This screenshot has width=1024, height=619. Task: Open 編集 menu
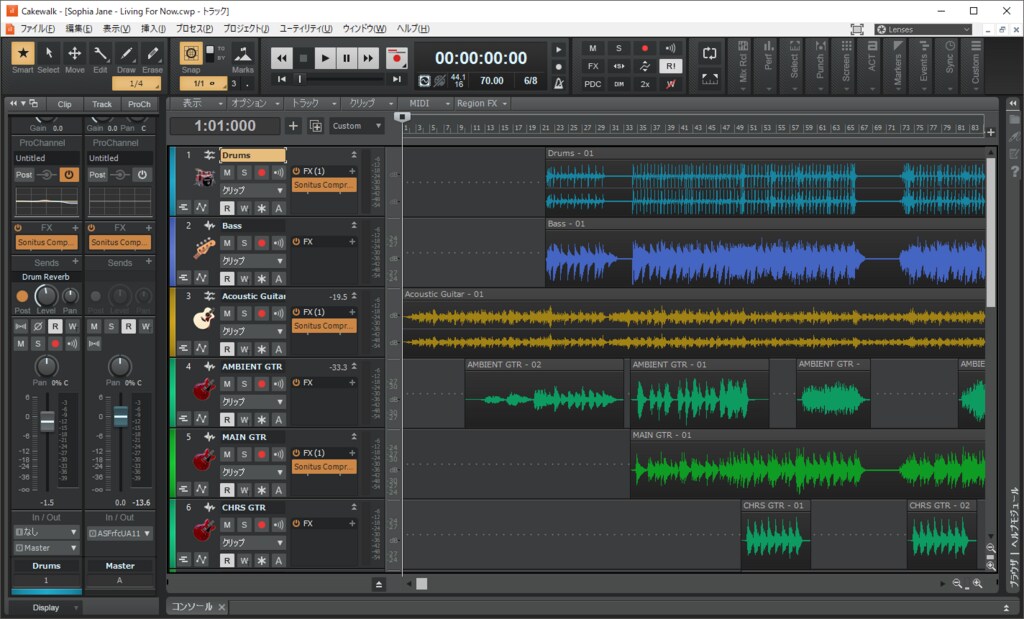tap(78, 29)
